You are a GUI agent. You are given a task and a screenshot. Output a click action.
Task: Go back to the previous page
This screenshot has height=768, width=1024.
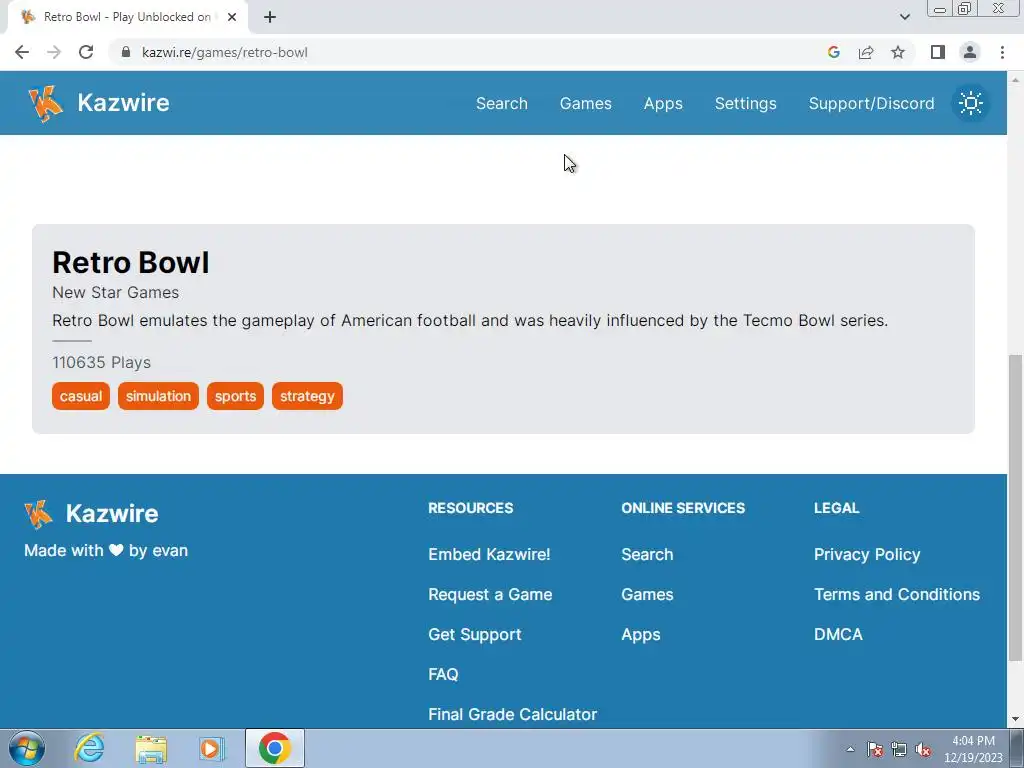tap(22, 52)
